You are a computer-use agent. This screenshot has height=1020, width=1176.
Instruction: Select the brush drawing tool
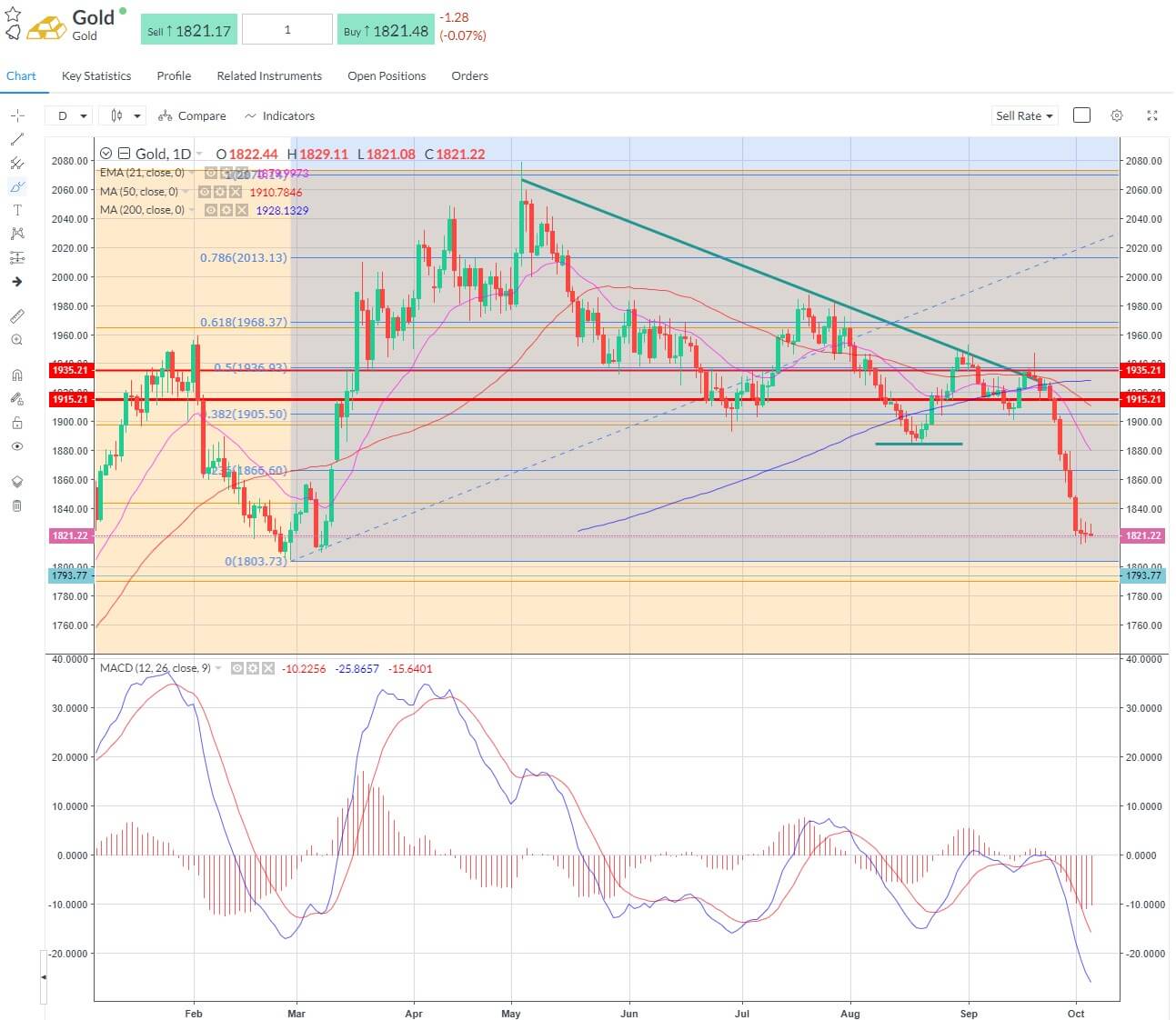(16, 186)
